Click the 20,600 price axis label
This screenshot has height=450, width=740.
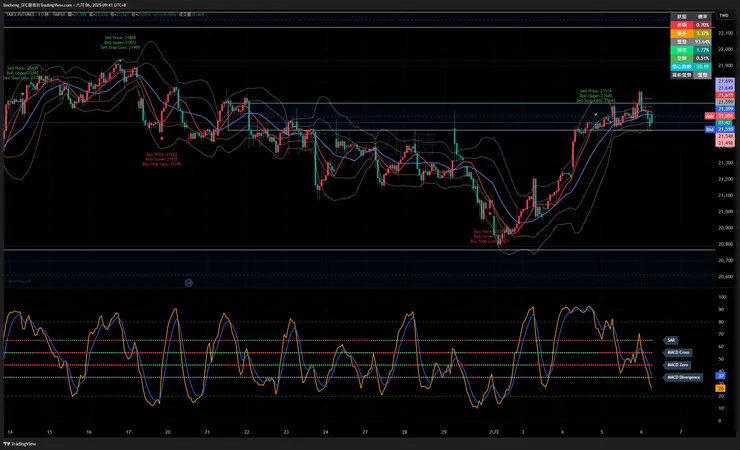725,276
